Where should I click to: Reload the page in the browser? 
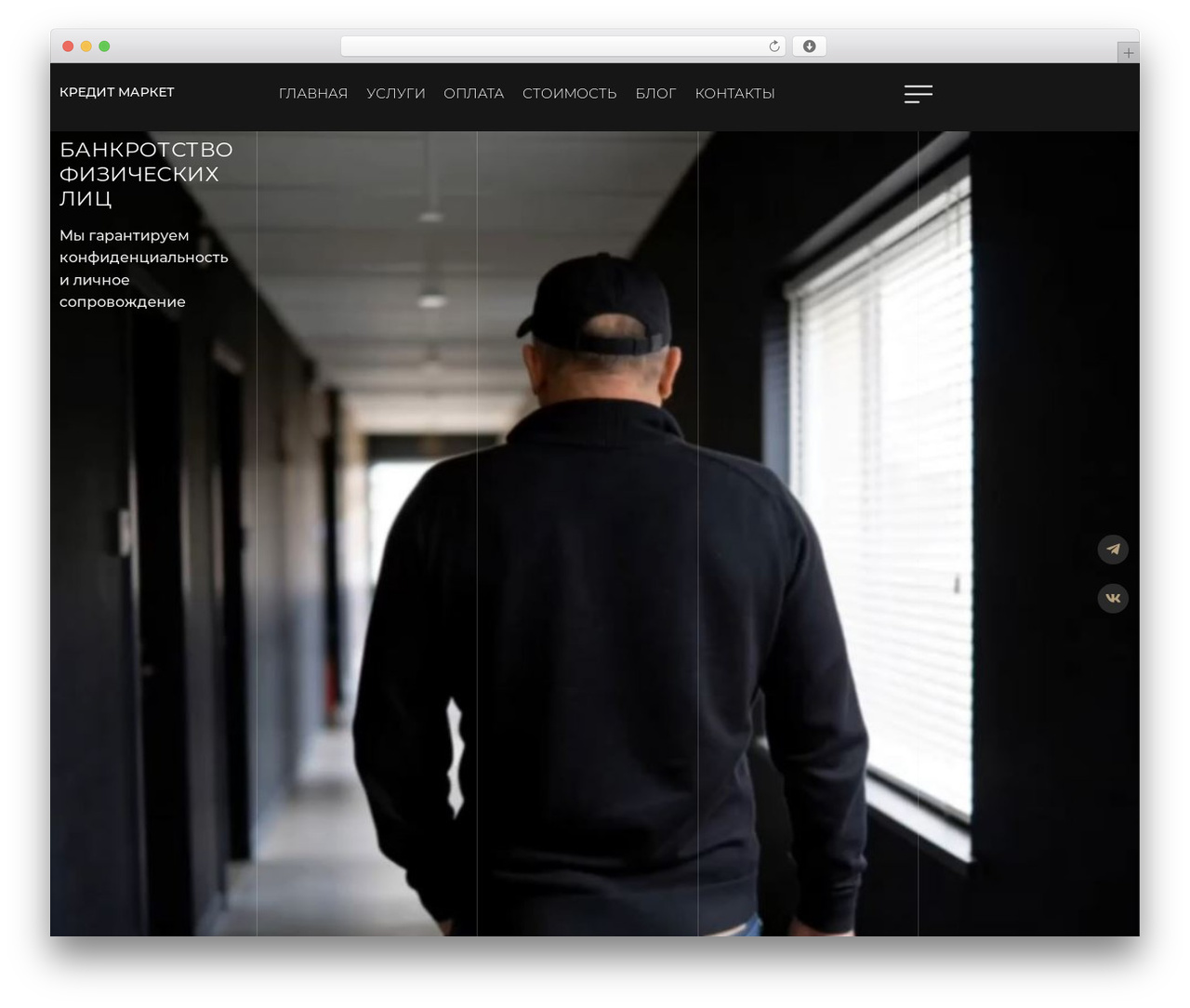[774, 46]
